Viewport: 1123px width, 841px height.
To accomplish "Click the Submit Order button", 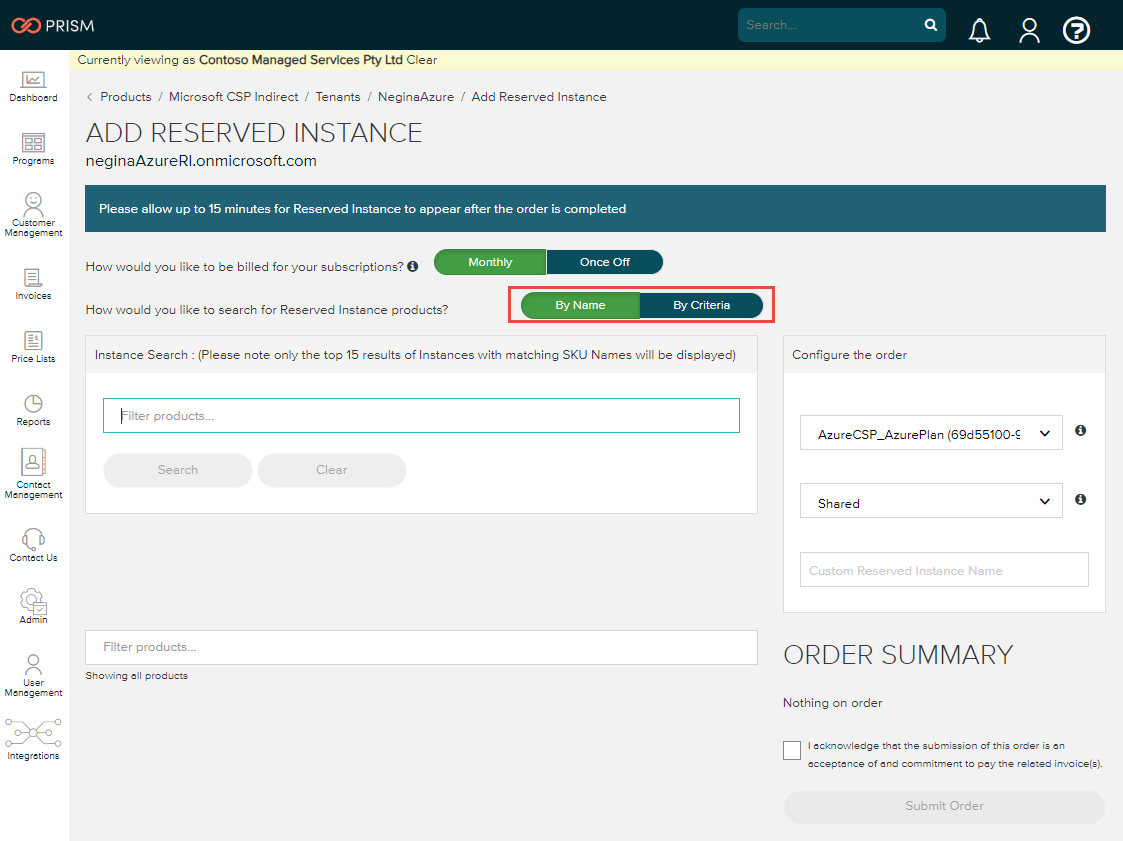I will pos(944,806).
